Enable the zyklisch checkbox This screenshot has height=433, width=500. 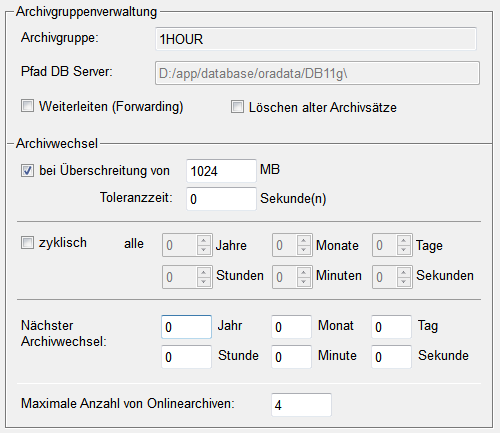(27, 242)
